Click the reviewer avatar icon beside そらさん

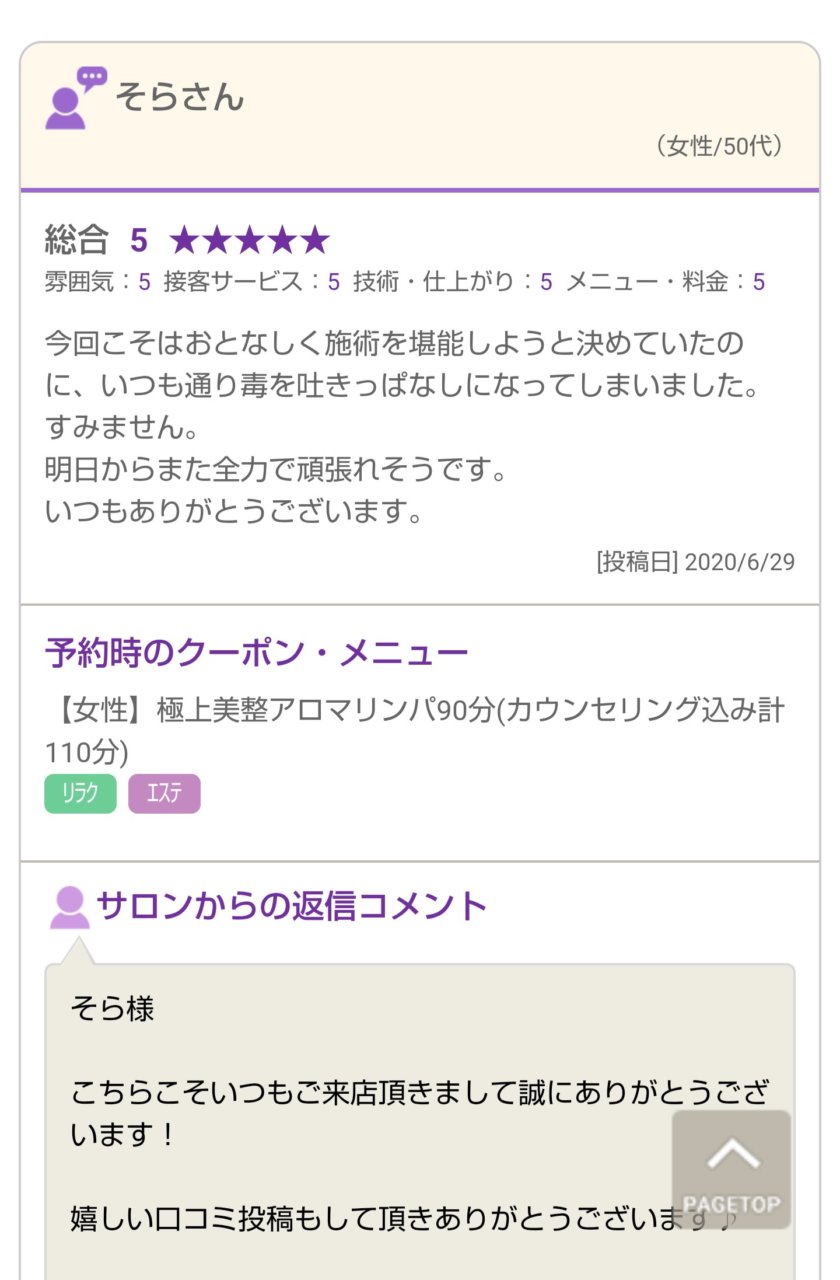tap(74, 97)
